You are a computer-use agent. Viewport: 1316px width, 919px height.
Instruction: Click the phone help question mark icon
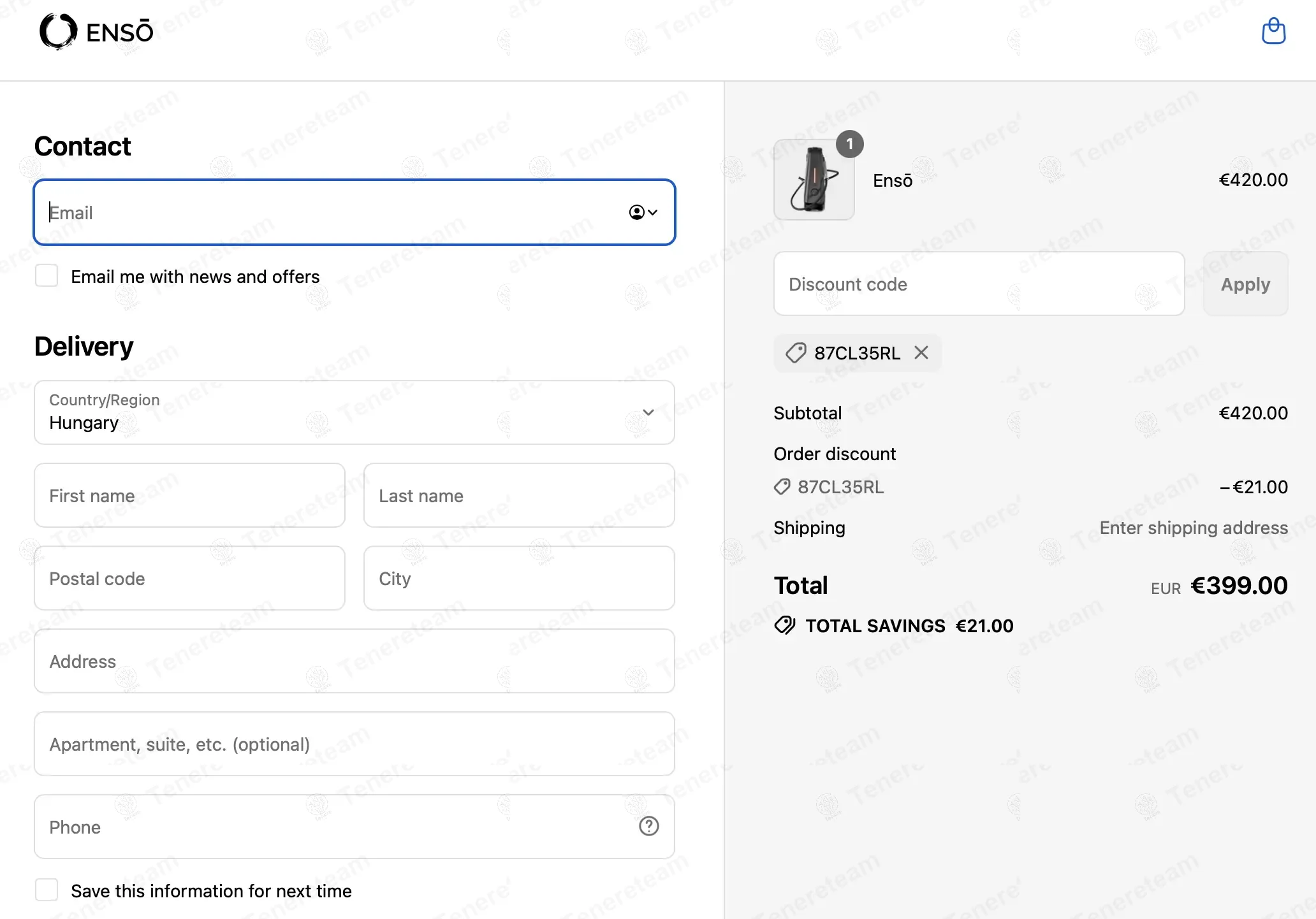(x=648, y=826)
